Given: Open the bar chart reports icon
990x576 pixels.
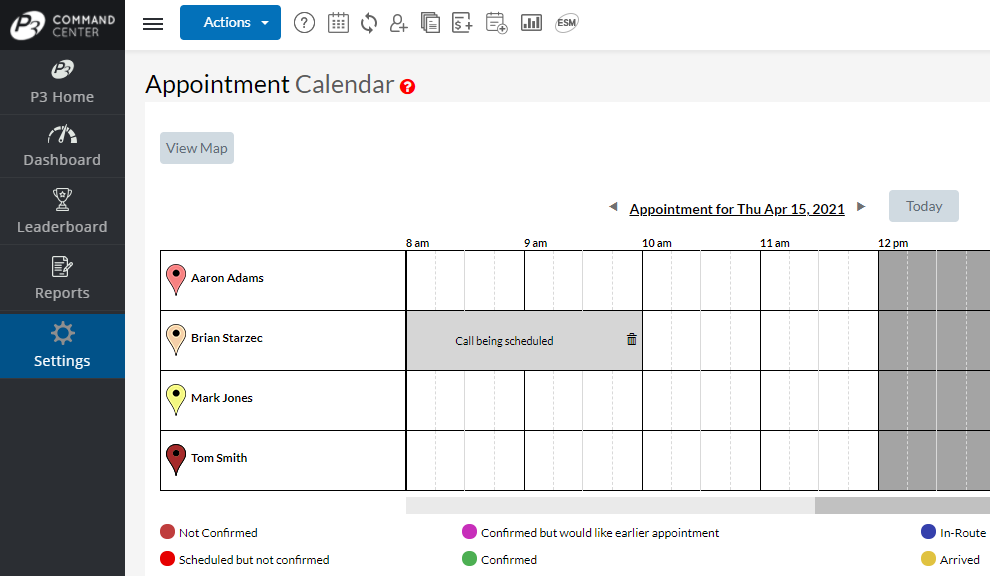Looking at the screenshot, I should 530,22.
